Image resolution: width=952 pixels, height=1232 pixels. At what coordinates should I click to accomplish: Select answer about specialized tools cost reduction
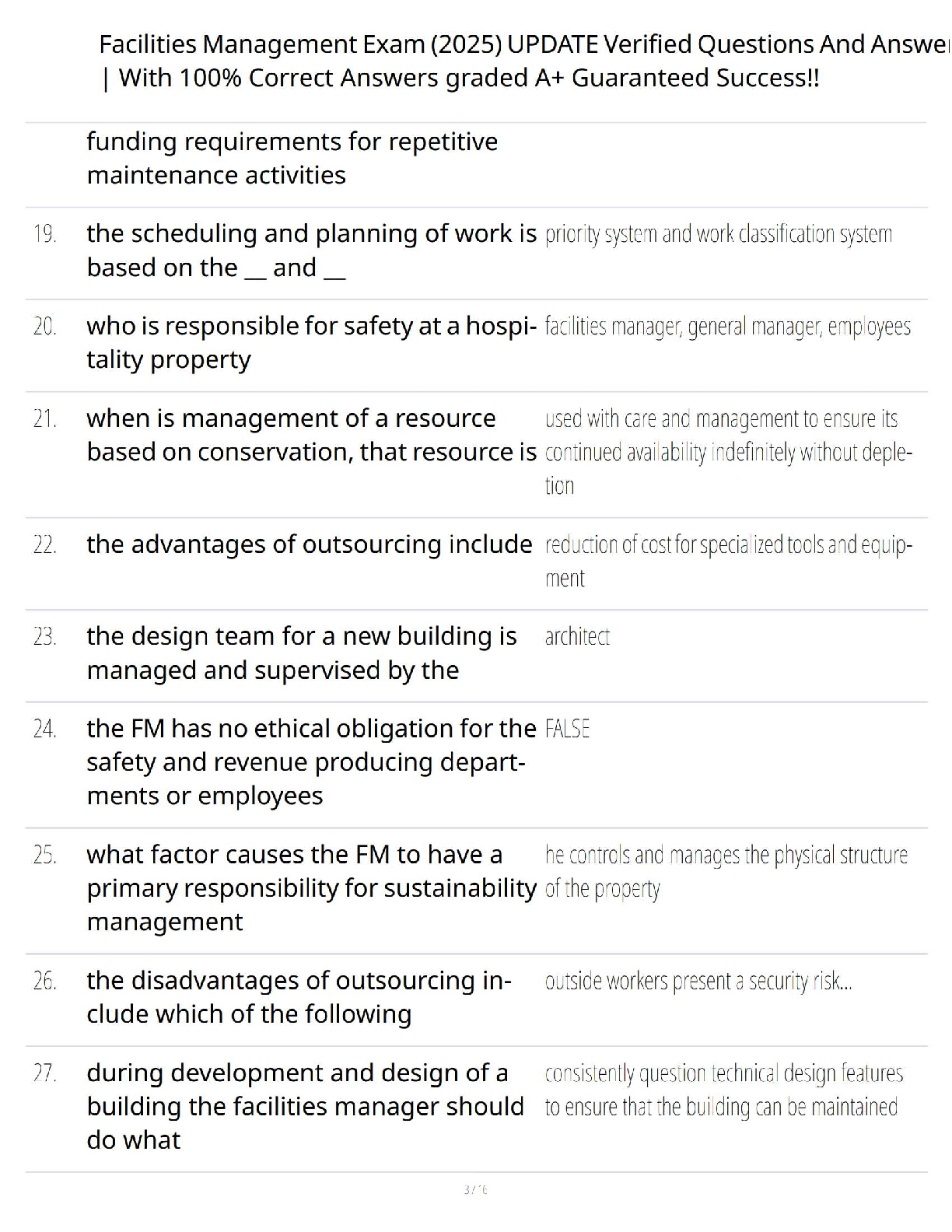pos(728,561)
